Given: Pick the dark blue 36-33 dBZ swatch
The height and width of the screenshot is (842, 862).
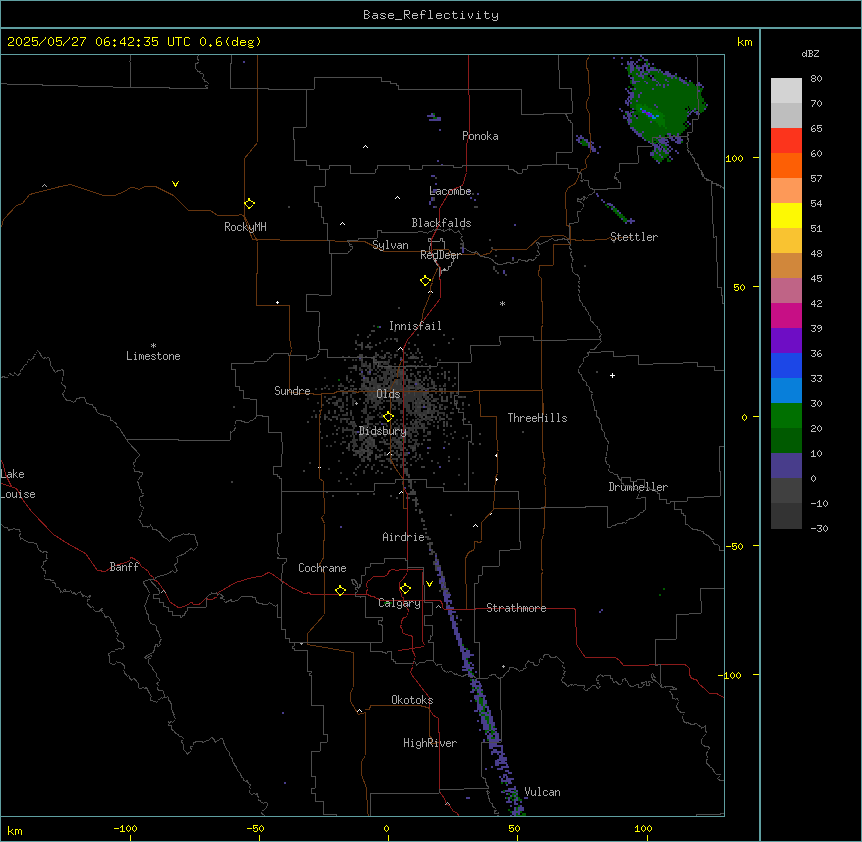Looking at the screenshot, I should tap(786, 365).
